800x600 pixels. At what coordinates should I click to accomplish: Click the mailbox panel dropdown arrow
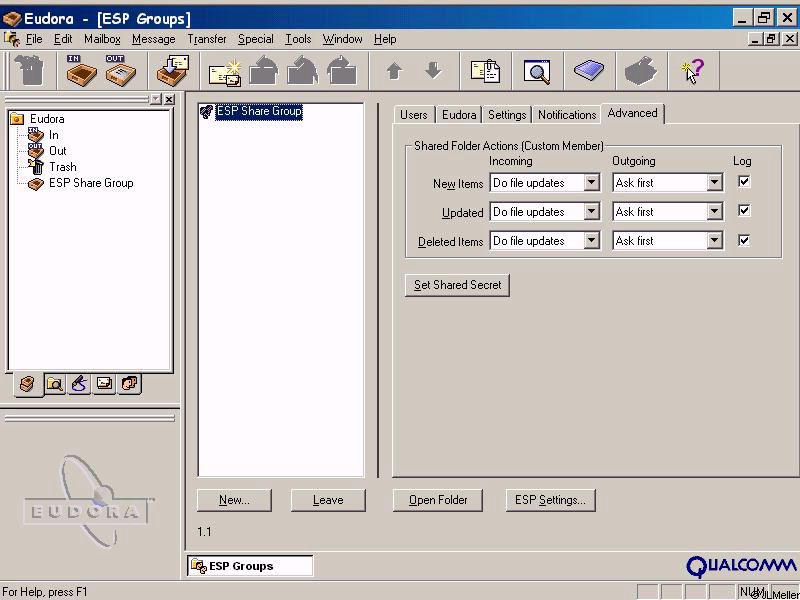click(x=156, y=99)
